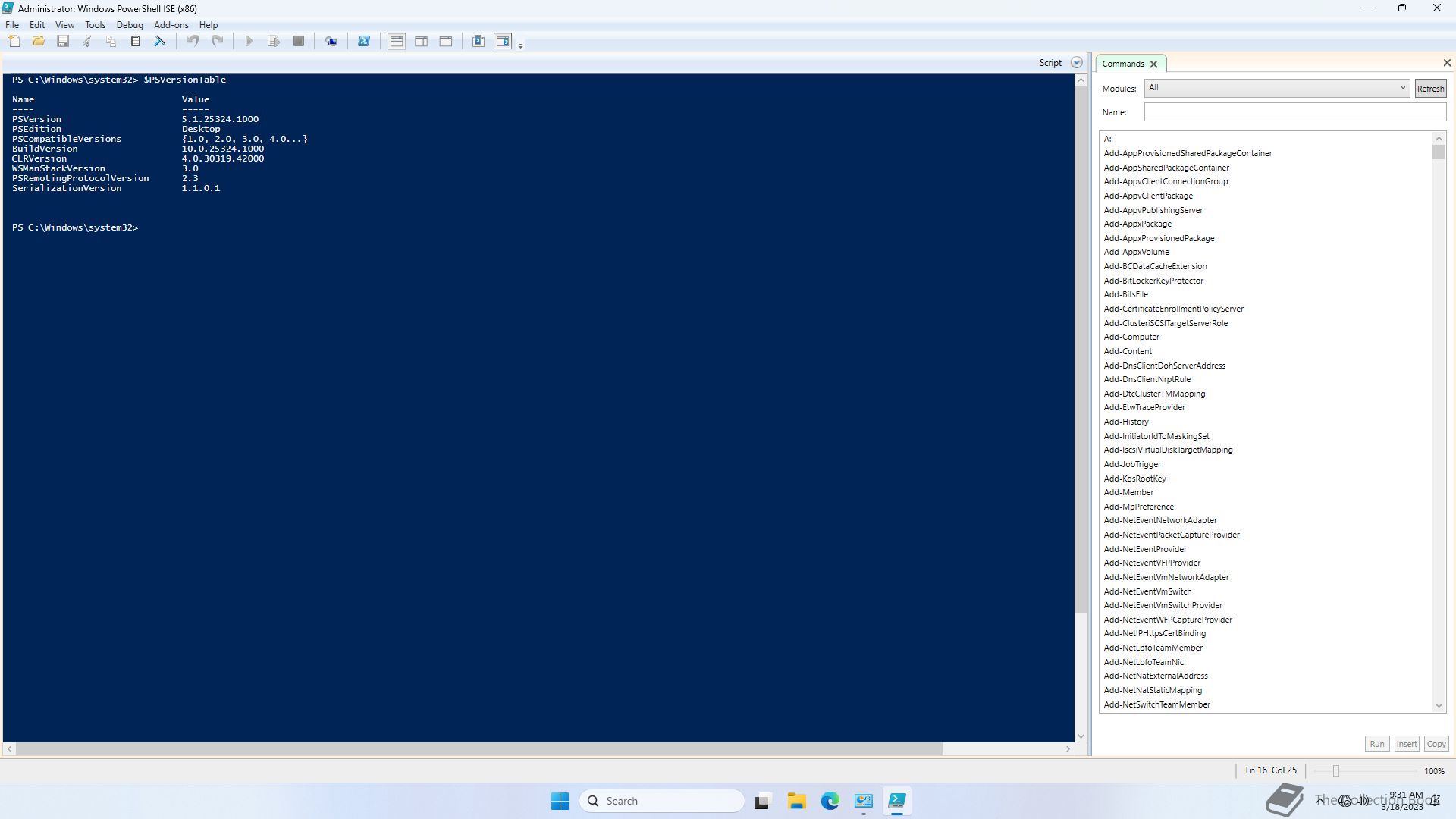Open toolbar overflow options arrow

(x=520, y=46)
